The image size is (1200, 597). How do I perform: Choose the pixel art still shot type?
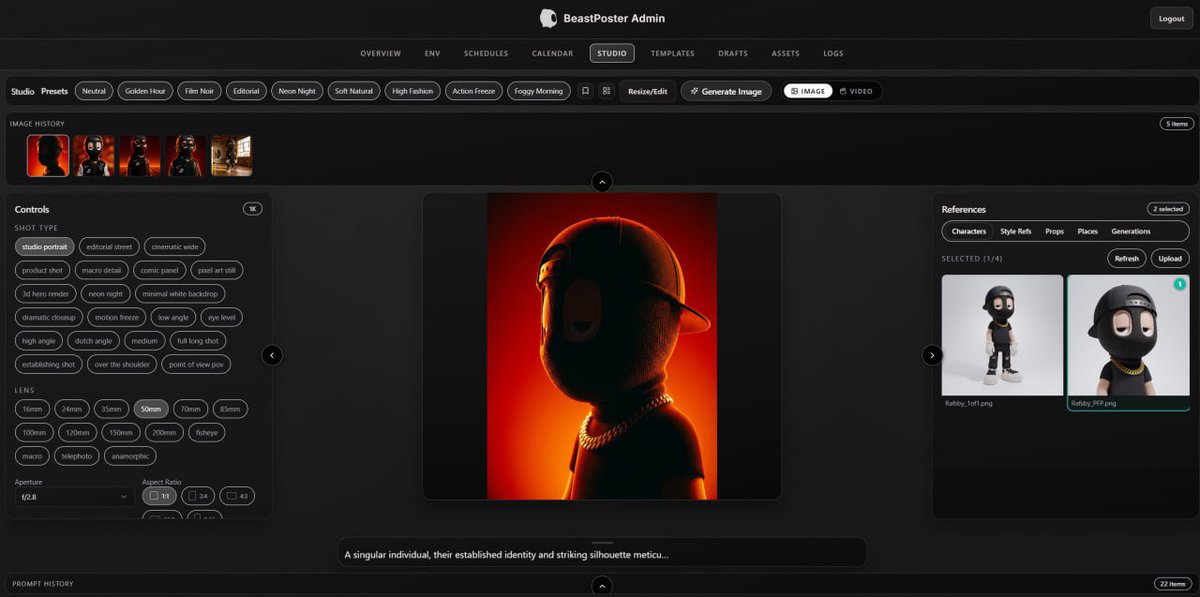click(x=217, y=270)
